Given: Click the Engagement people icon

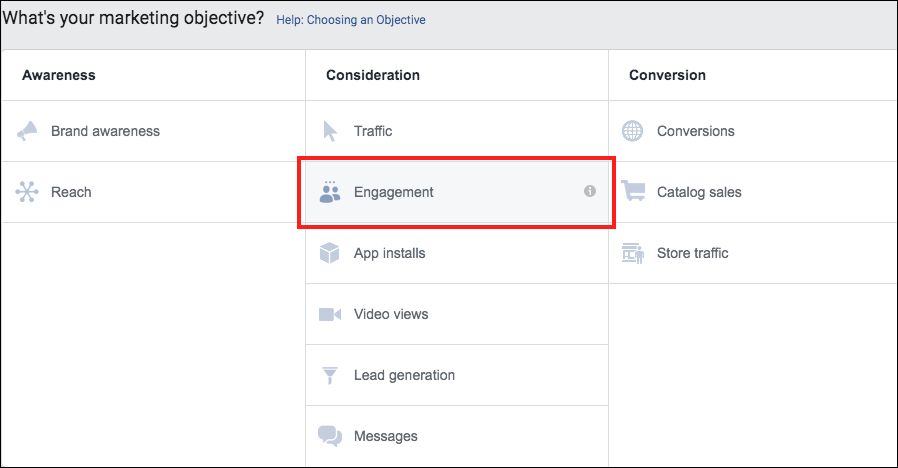Looking at the screenshot, I should coord(330,192).
